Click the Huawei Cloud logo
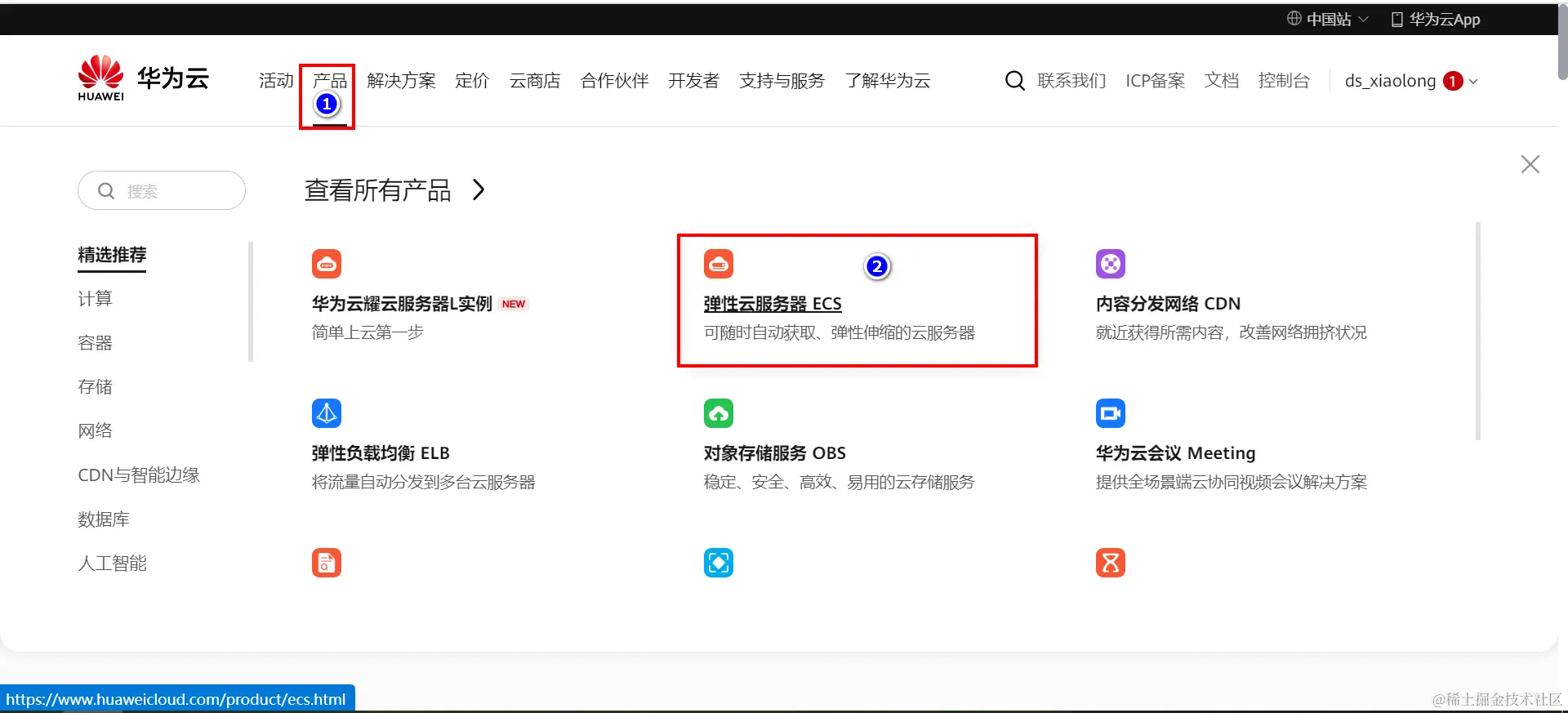This screenshot has height=713, width=1568. point(143,78)
